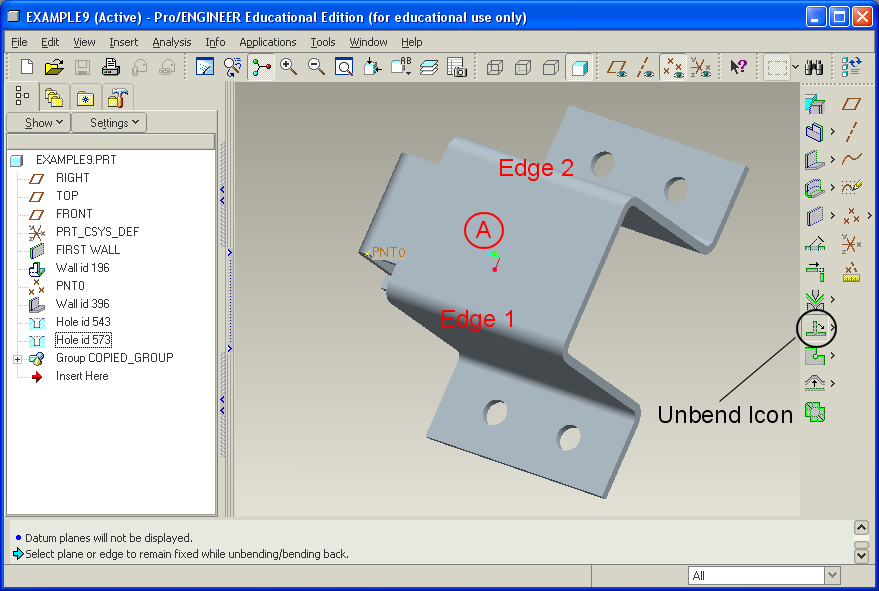879x591 pixels.
Task: Click the Context-sensitive Help icon
Action: point(738,67)
